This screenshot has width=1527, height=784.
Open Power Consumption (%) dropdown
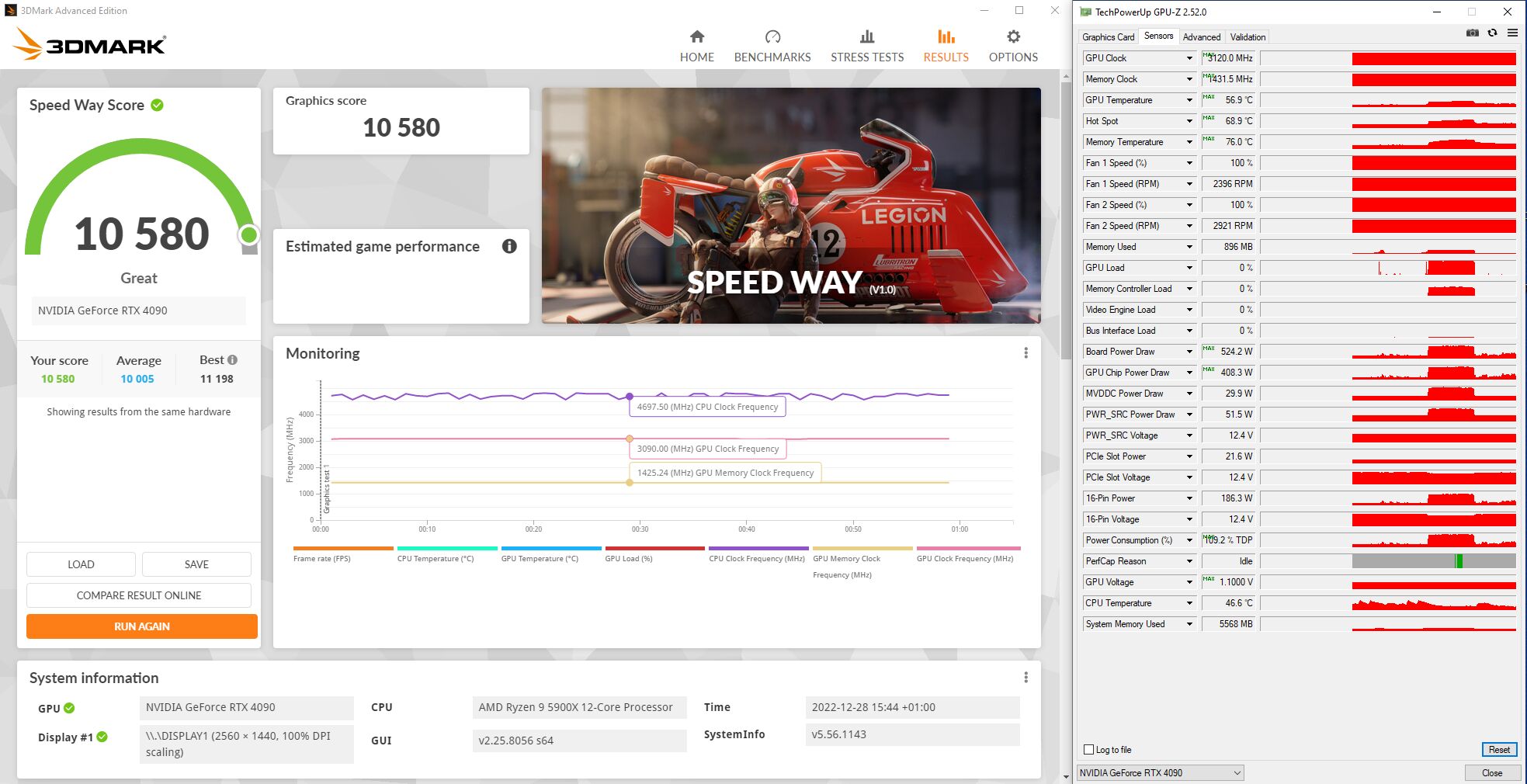click(x=1189, y=540)
